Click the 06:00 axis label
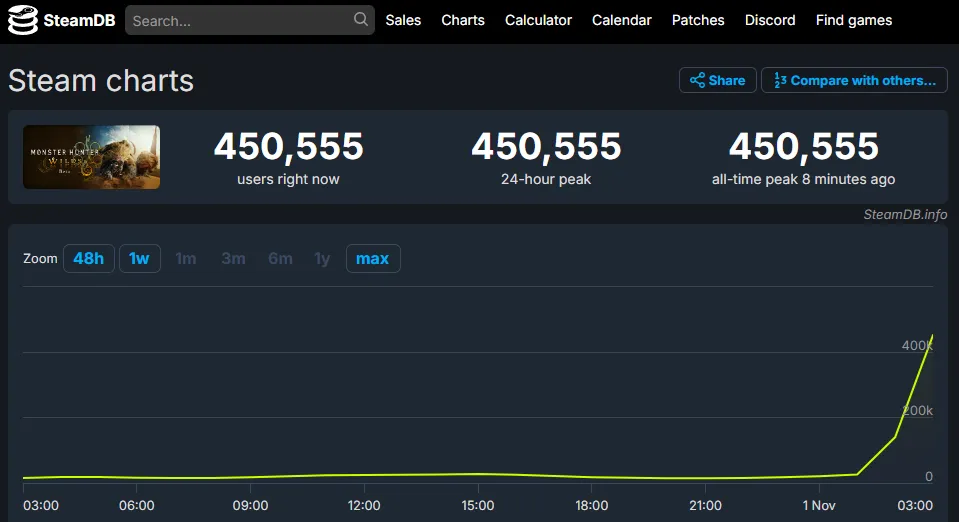 pyautogui.click(x=136, y=505)
